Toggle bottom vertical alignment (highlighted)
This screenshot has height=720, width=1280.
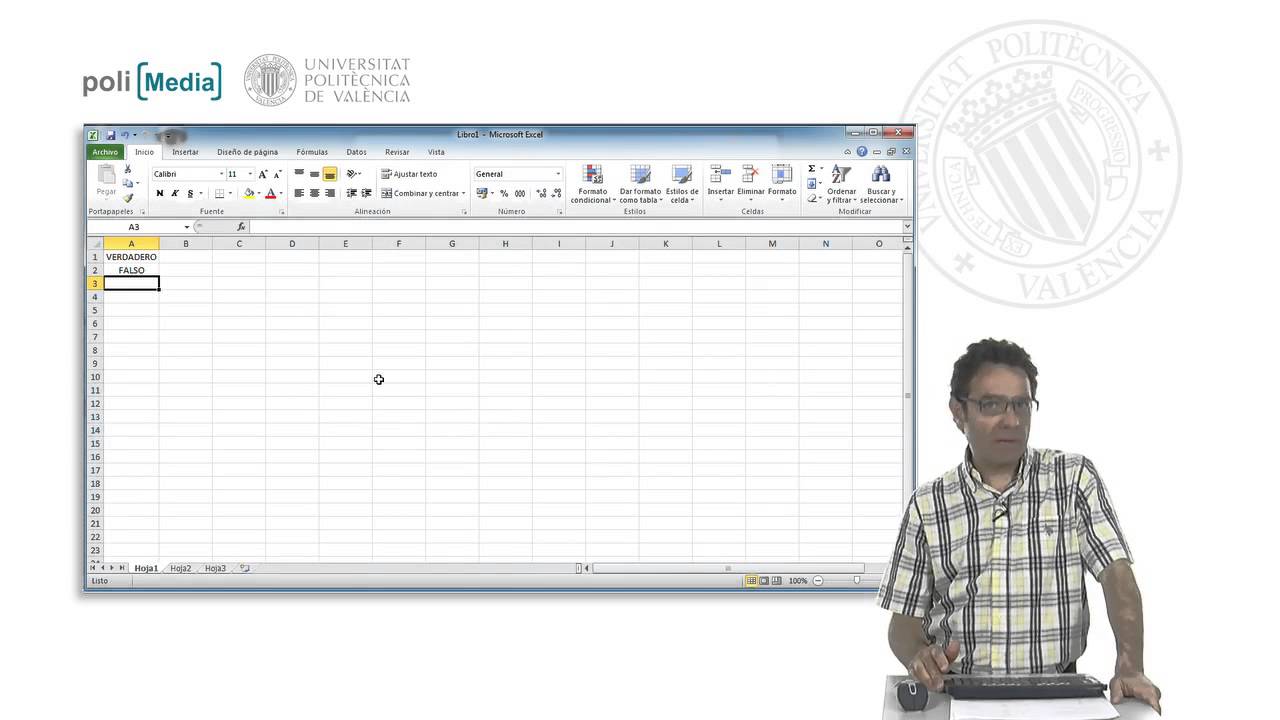coord(329,174)
